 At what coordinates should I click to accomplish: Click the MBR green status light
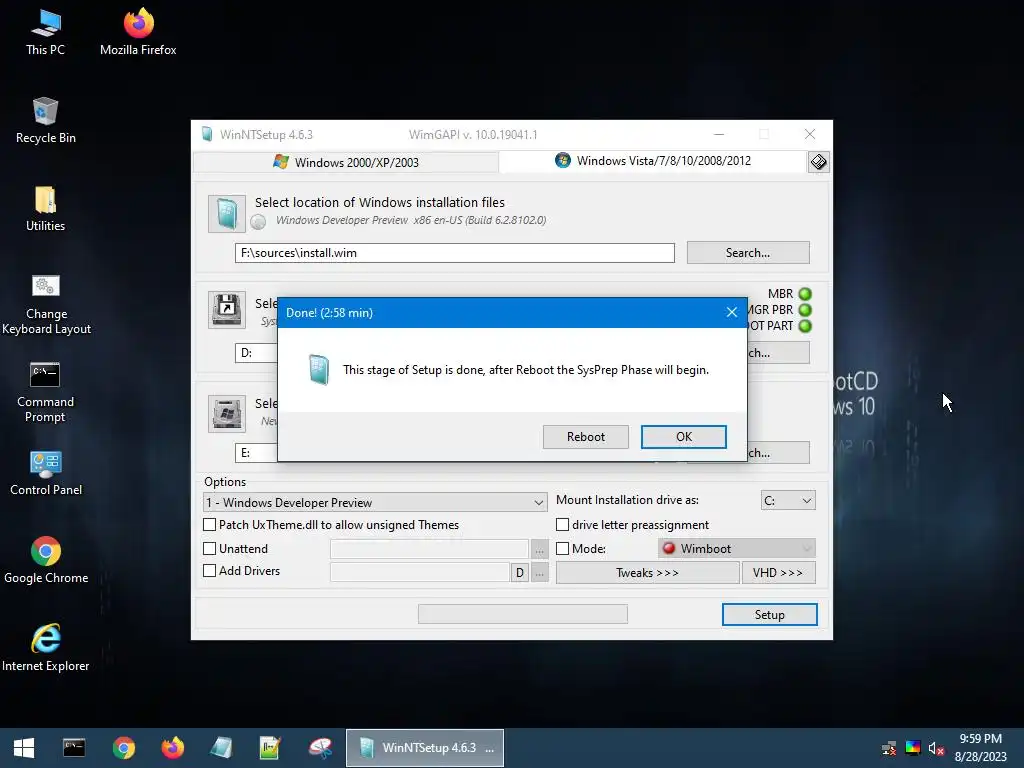(805, 294)
